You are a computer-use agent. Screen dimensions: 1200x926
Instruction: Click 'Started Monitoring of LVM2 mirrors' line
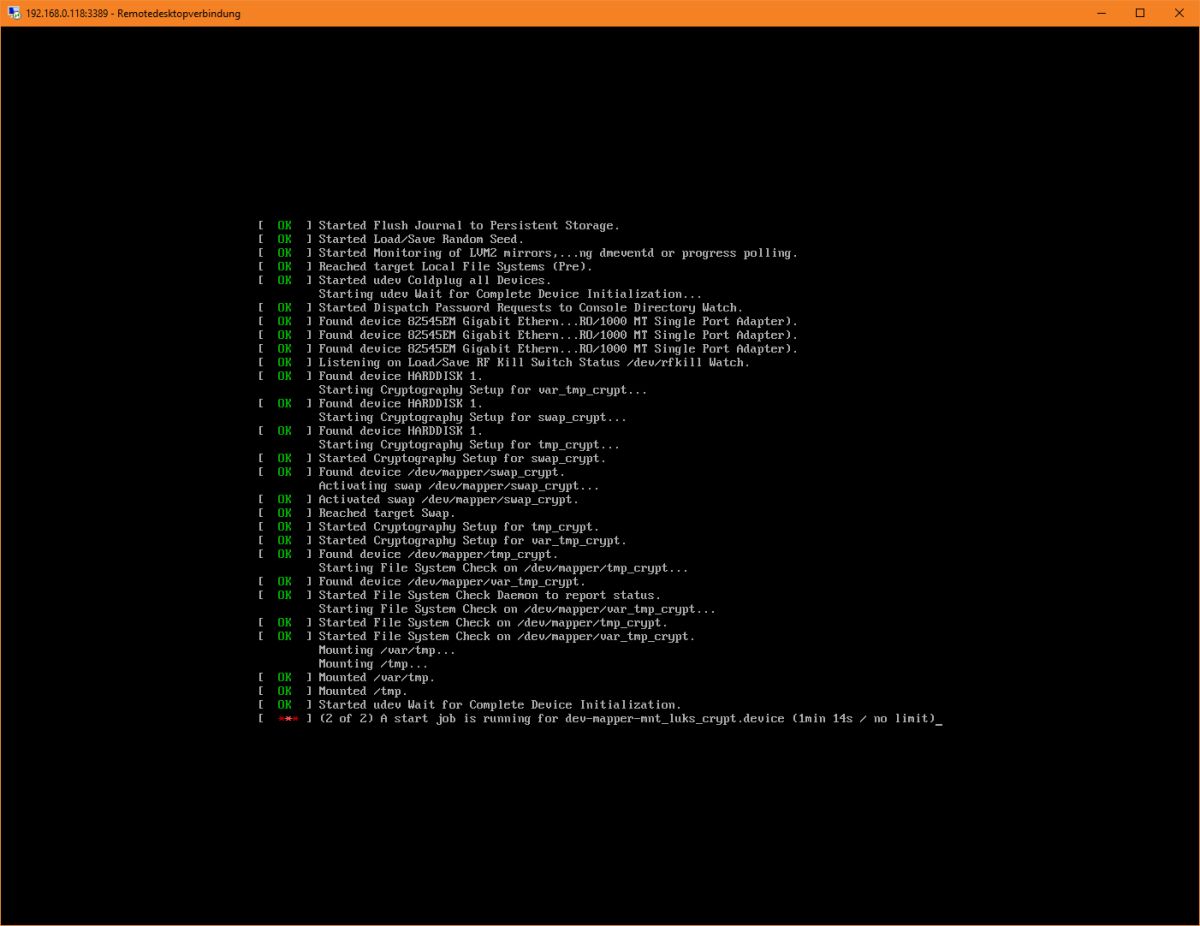tap(558, 253)
